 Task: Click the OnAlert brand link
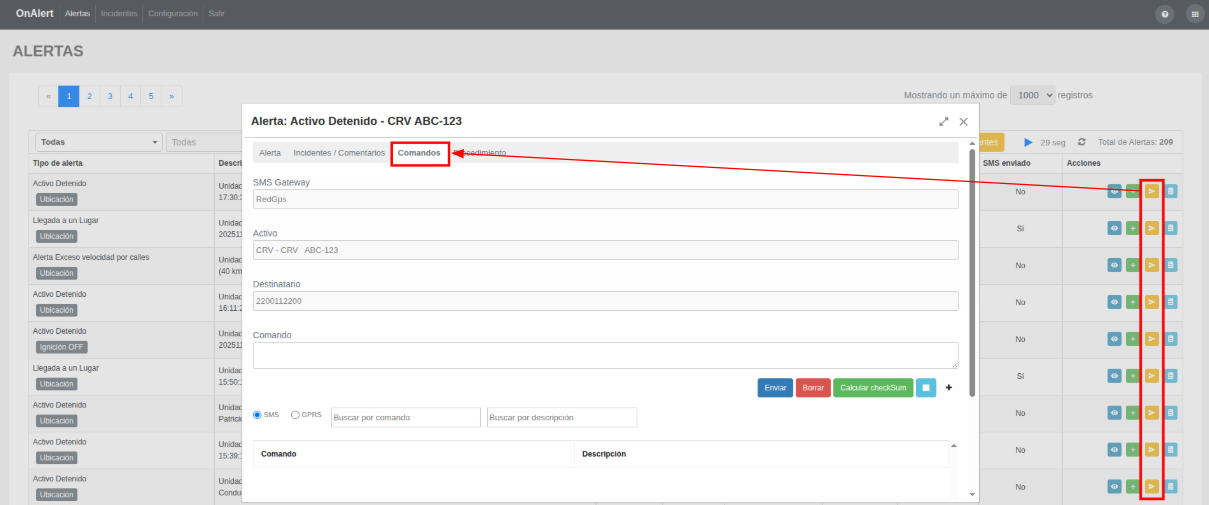pos(35,14)
